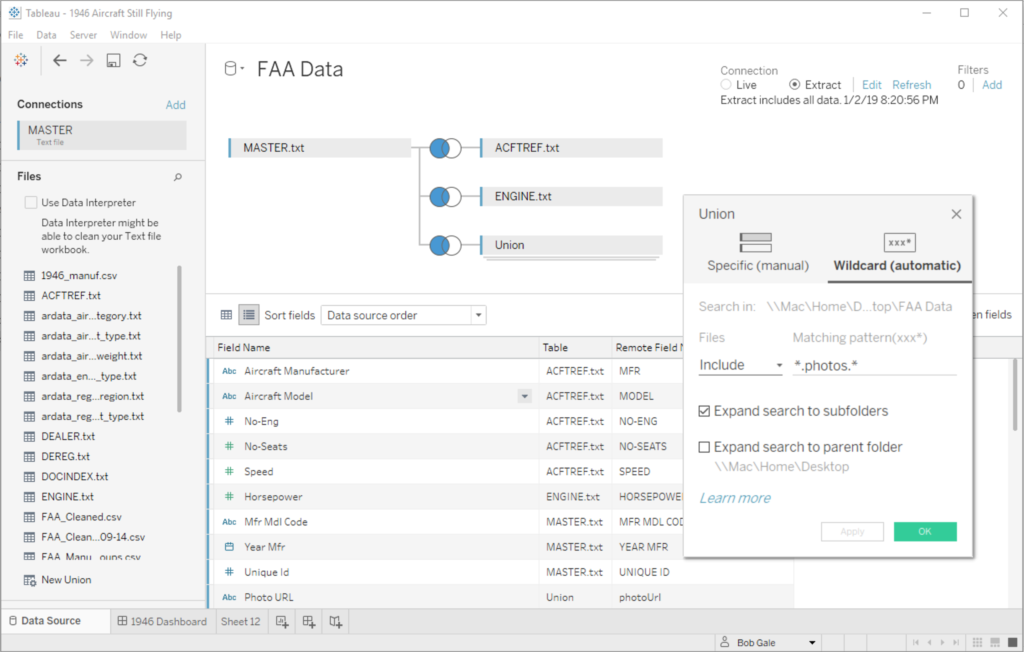
Task: Open the Sort fields dropdown
Action: [404, 316]
